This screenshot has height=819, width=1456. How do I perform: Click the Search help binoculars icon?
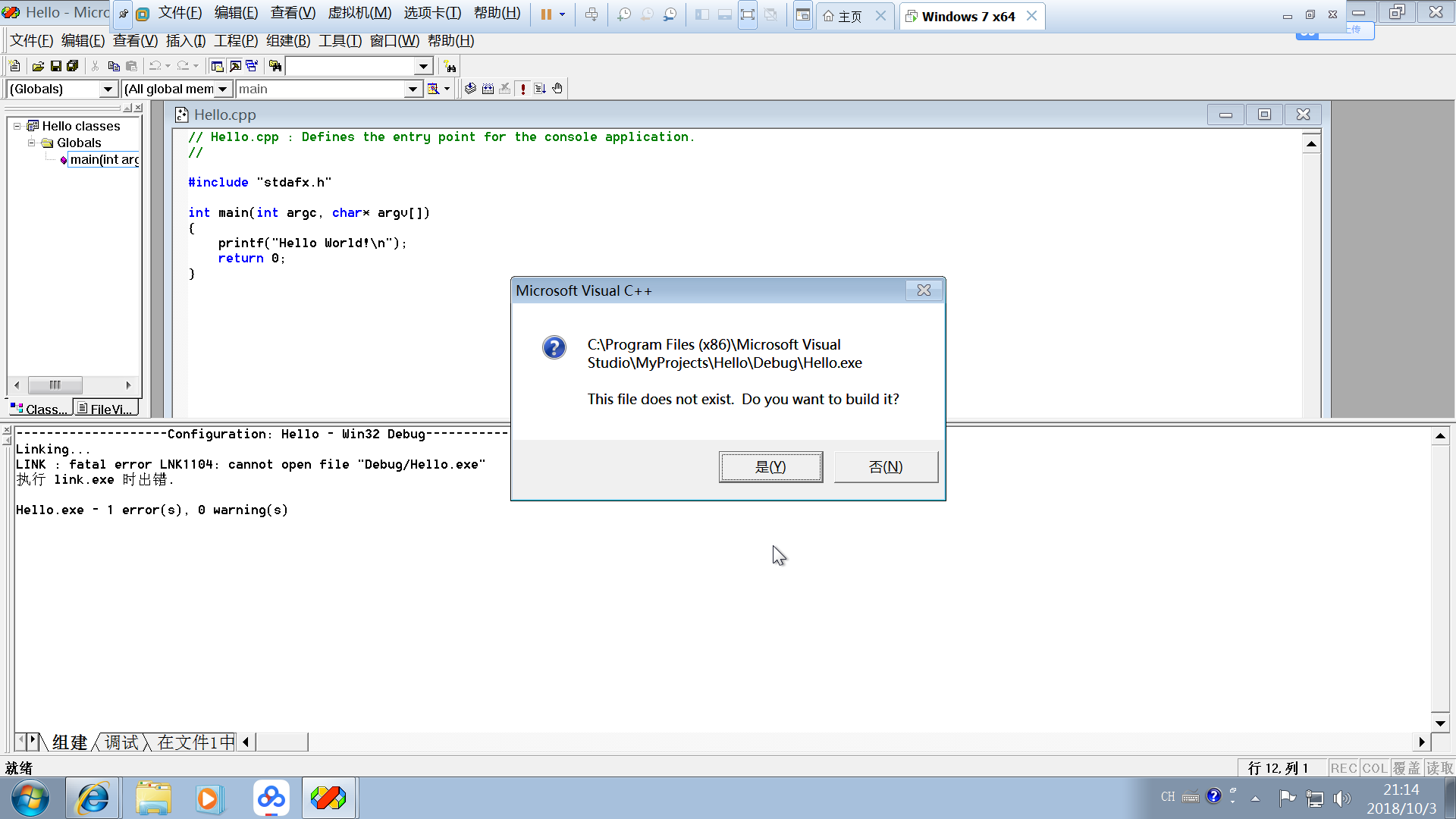point(450,67)
